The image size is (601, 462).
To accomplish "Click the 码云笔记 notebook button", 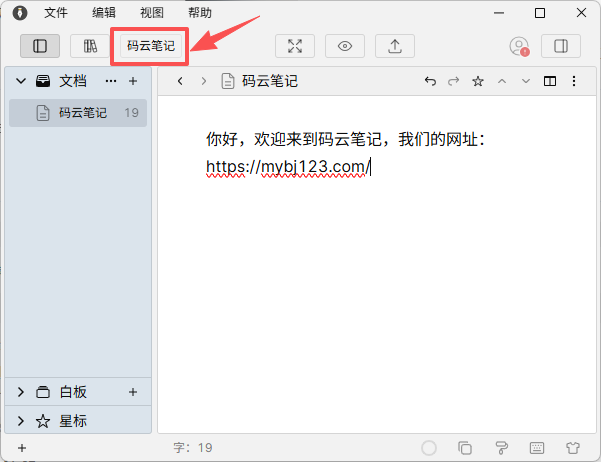I will (150, 46).
